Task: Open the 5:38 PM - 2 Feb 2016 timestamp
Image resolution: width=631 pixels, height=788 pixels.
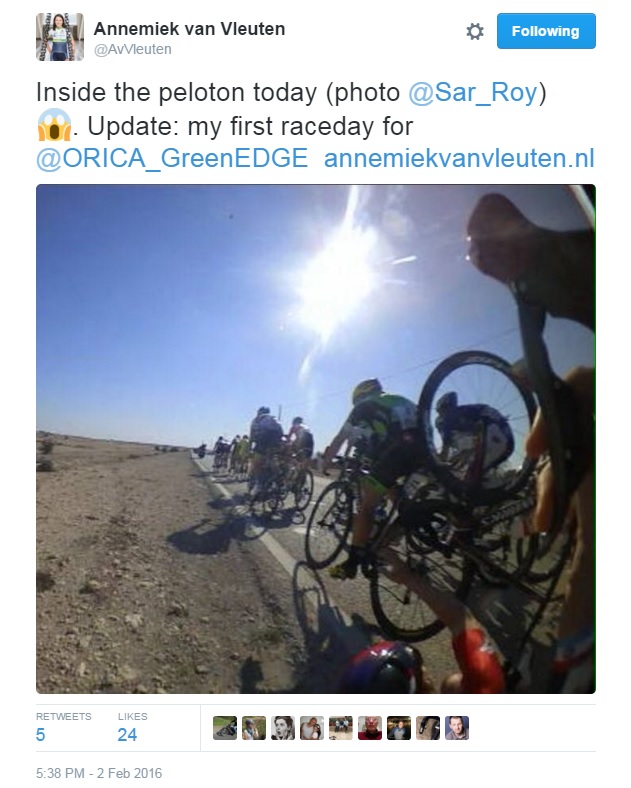Action: (99, 773)
